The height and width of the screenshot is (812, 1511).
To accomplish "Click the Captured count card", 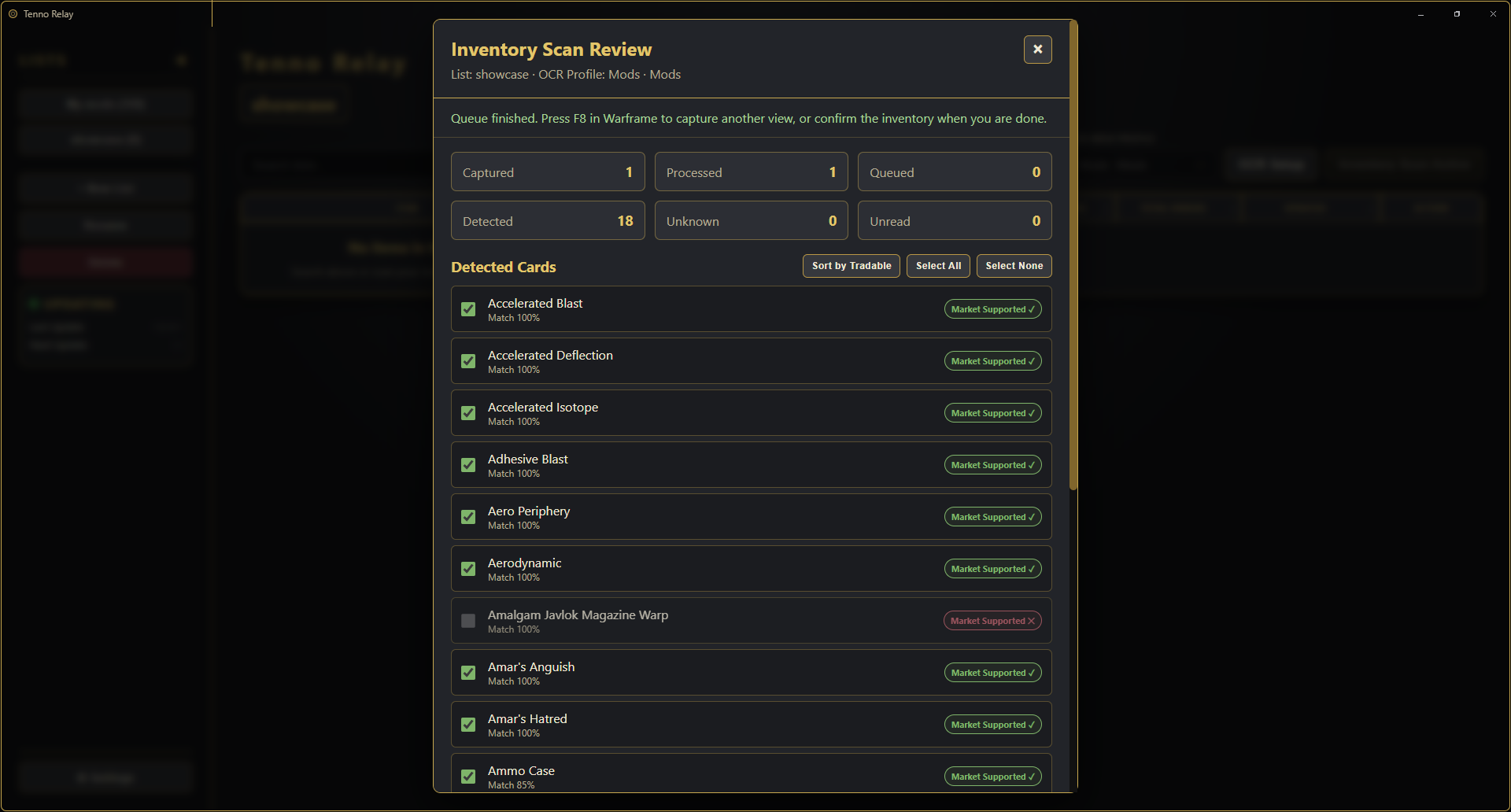I will [x=548, y=172].
